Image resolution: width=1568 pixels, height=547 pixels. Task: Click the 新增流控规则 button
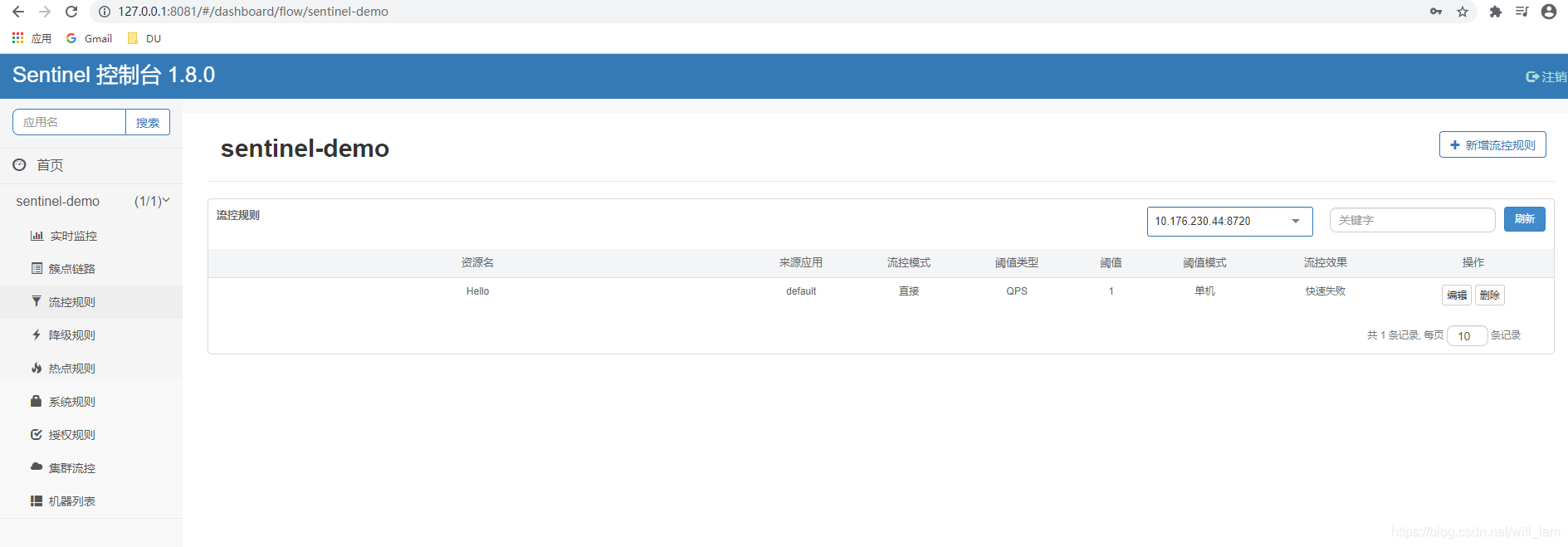coord(1492,144)
